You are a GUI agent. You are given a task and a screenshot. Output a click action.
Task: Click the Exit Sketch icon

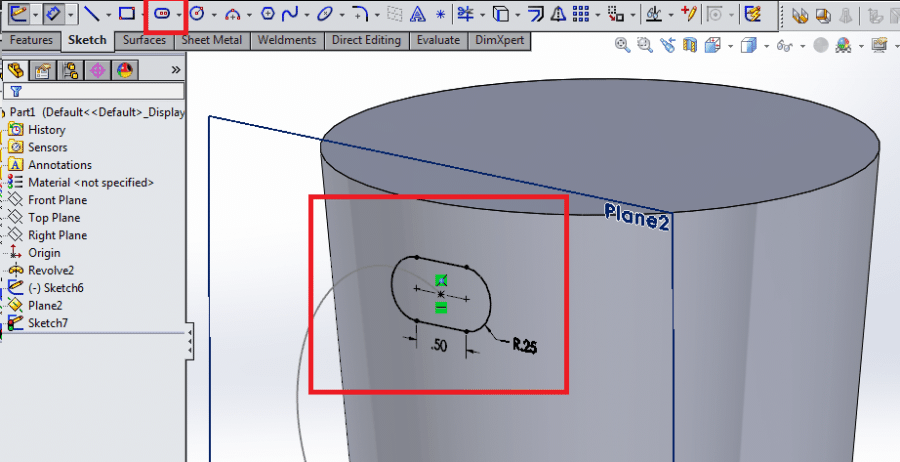(x=18, y=13)
